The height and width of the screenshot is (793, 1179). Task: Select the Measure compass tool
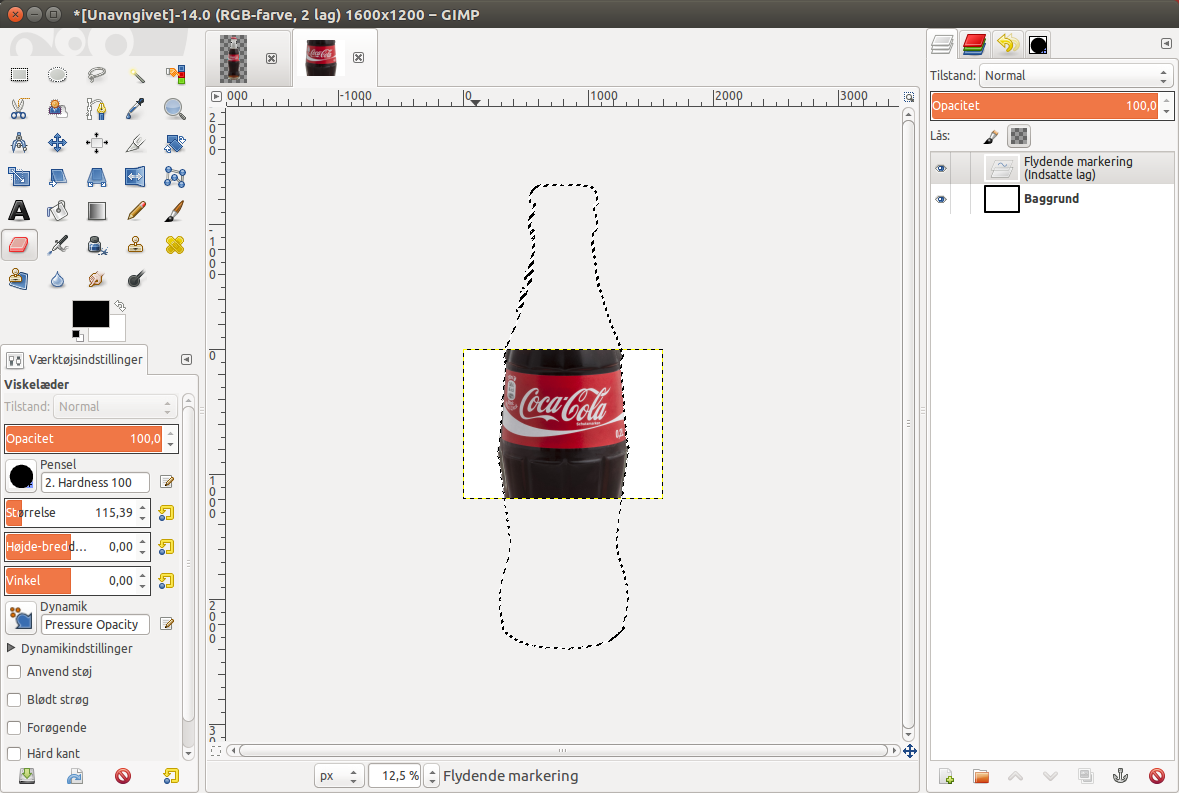click(x=19, y=143)
